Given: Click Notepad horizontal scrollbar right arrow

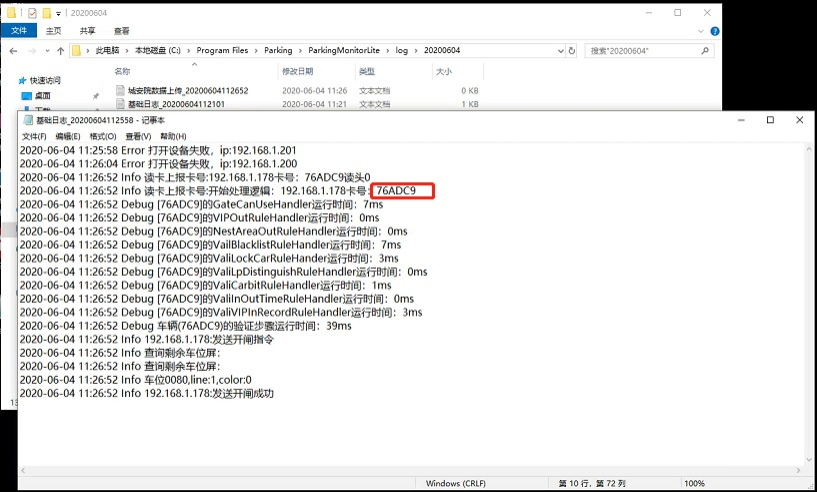Looking at the screenshot, I should [798, 470].
